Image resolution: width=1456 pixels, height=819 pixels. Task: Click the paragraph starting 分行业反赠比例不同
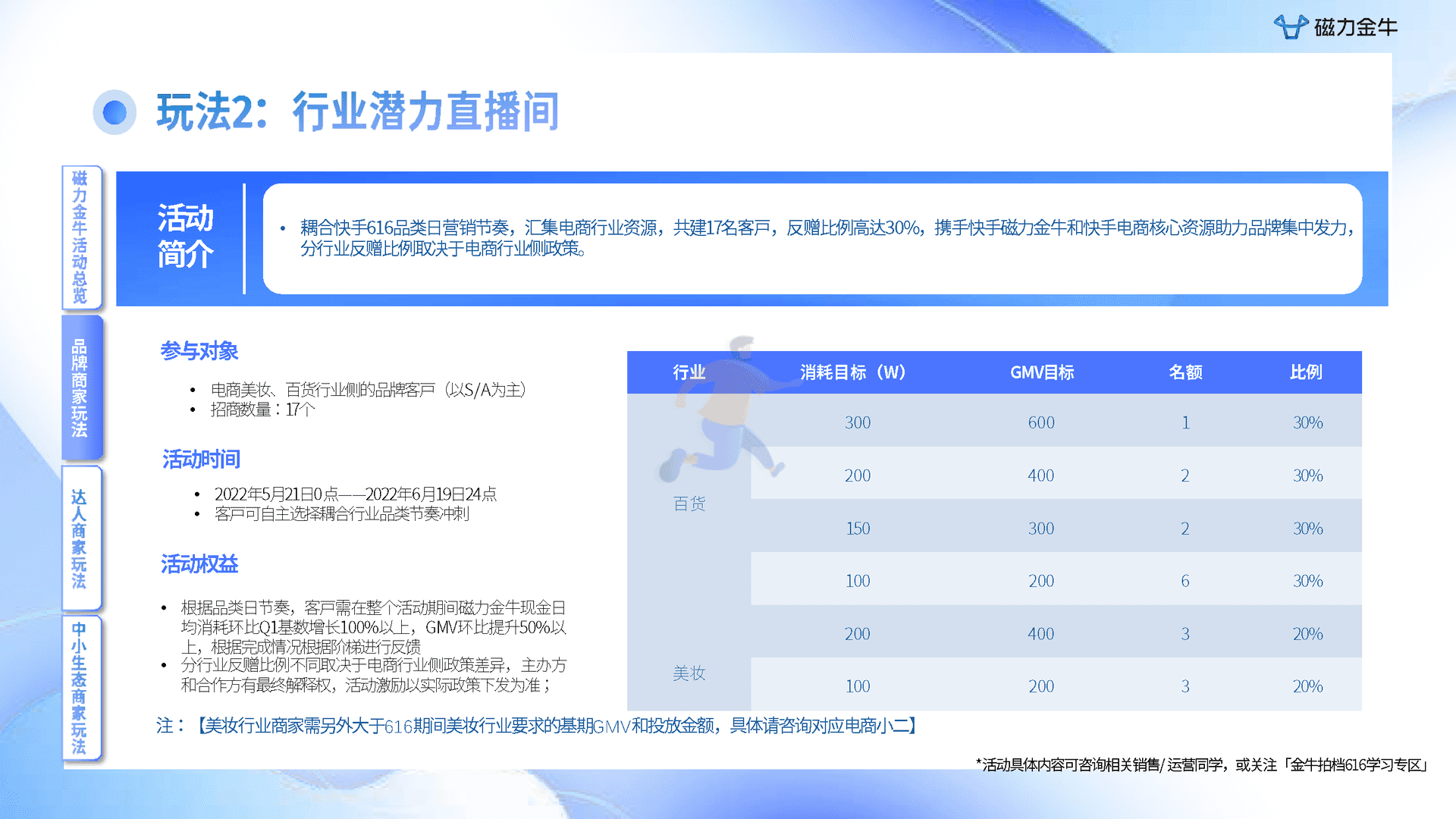(x=374, y=676)
